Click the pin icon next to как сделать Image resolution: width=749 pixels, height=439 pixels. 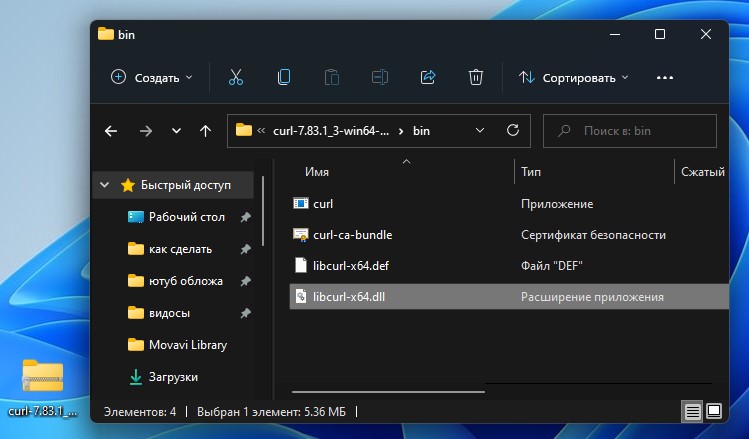coord(246,249)
